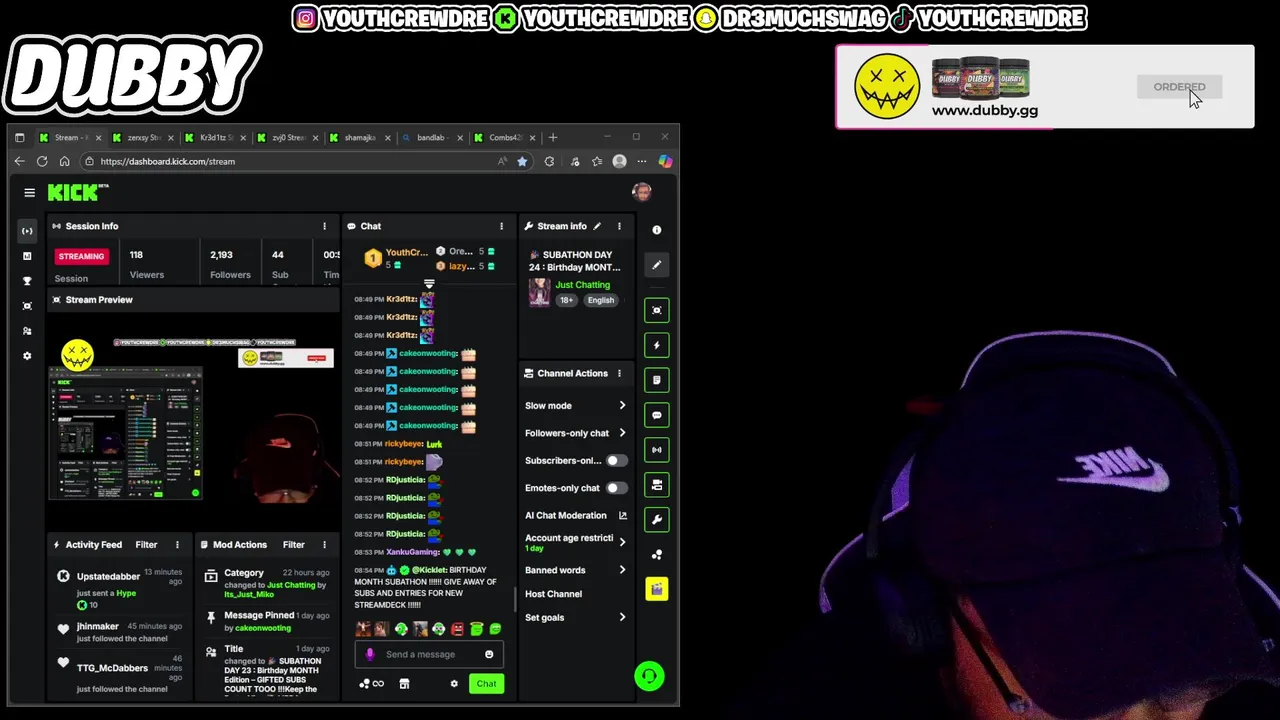Toggle Activity Feed lightning widget icon

[x=657, y=345]
